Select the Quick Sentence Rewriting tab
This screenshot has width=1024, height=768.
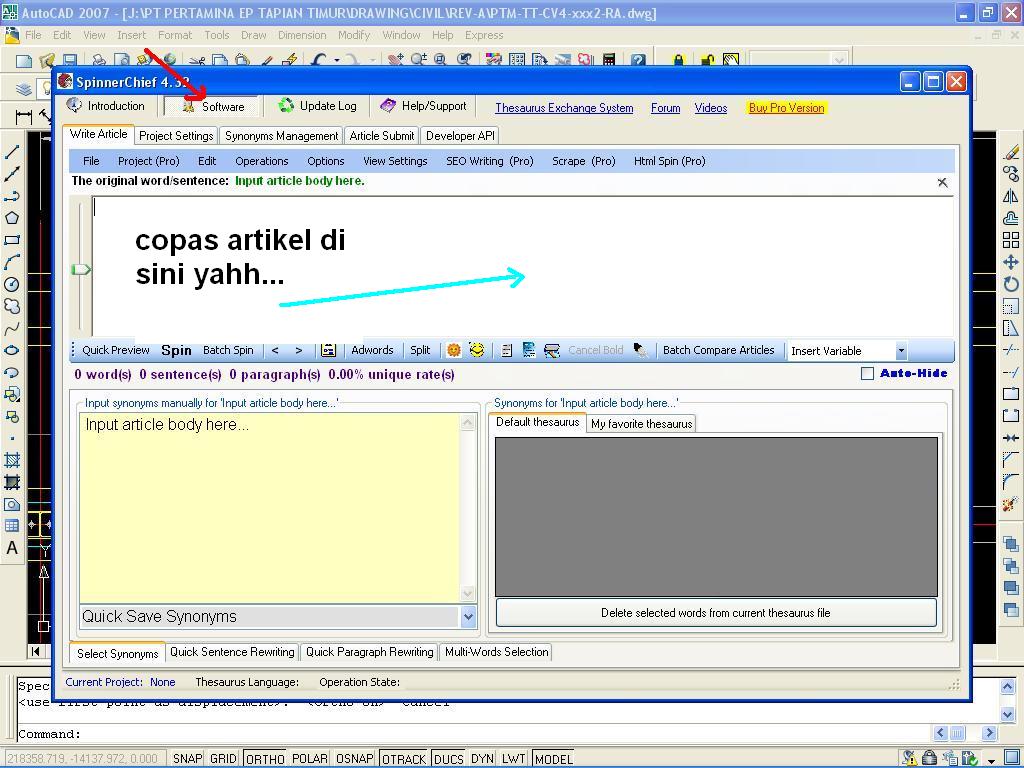(232, 652)
